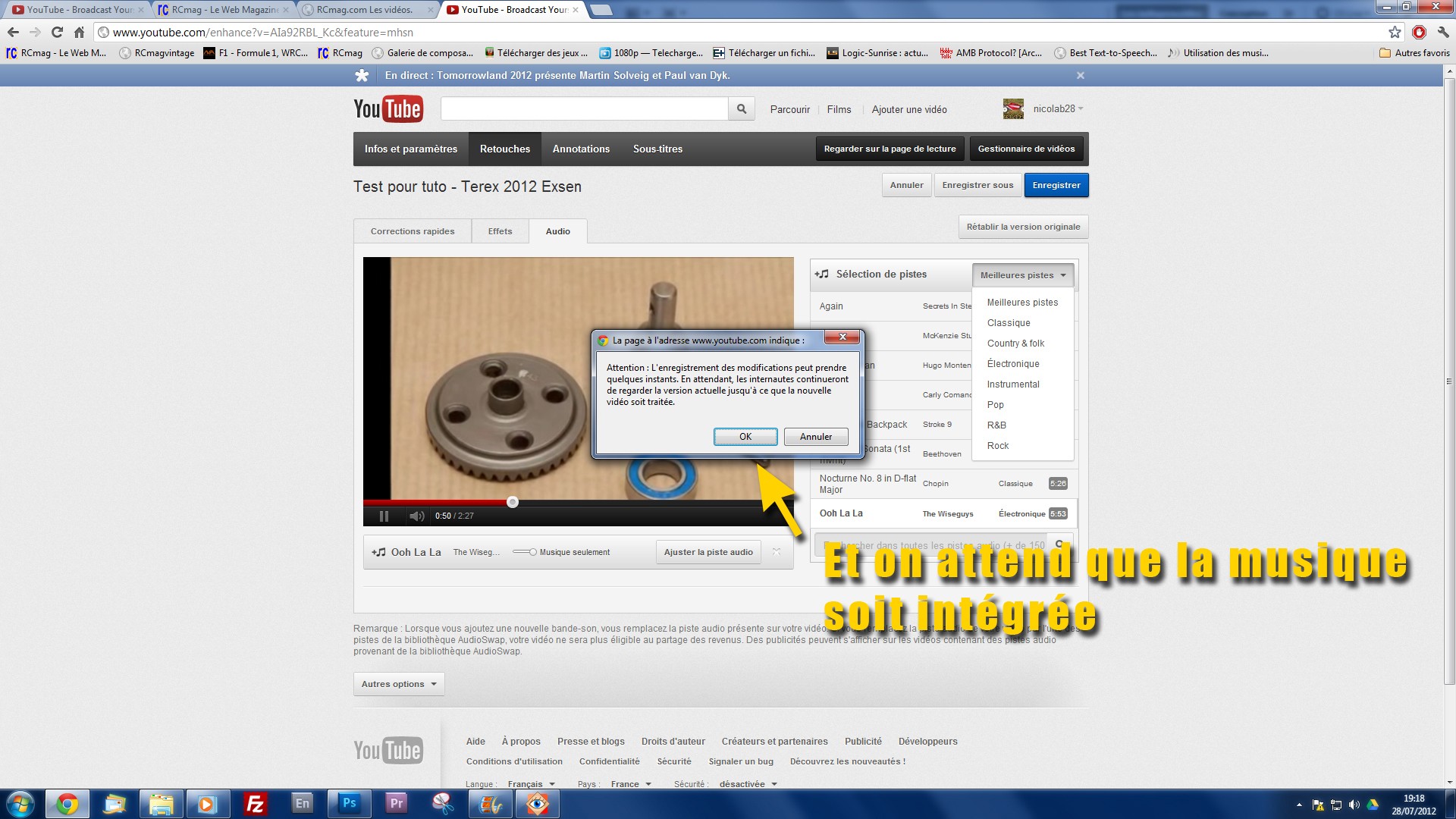Click the search icon in the track search box

1059,544
